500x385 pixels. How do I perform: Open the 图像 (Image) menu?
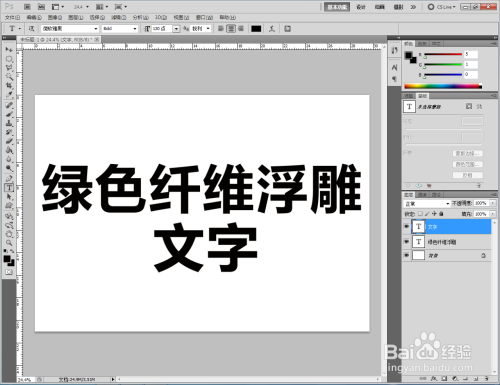(x=55, y=17)
